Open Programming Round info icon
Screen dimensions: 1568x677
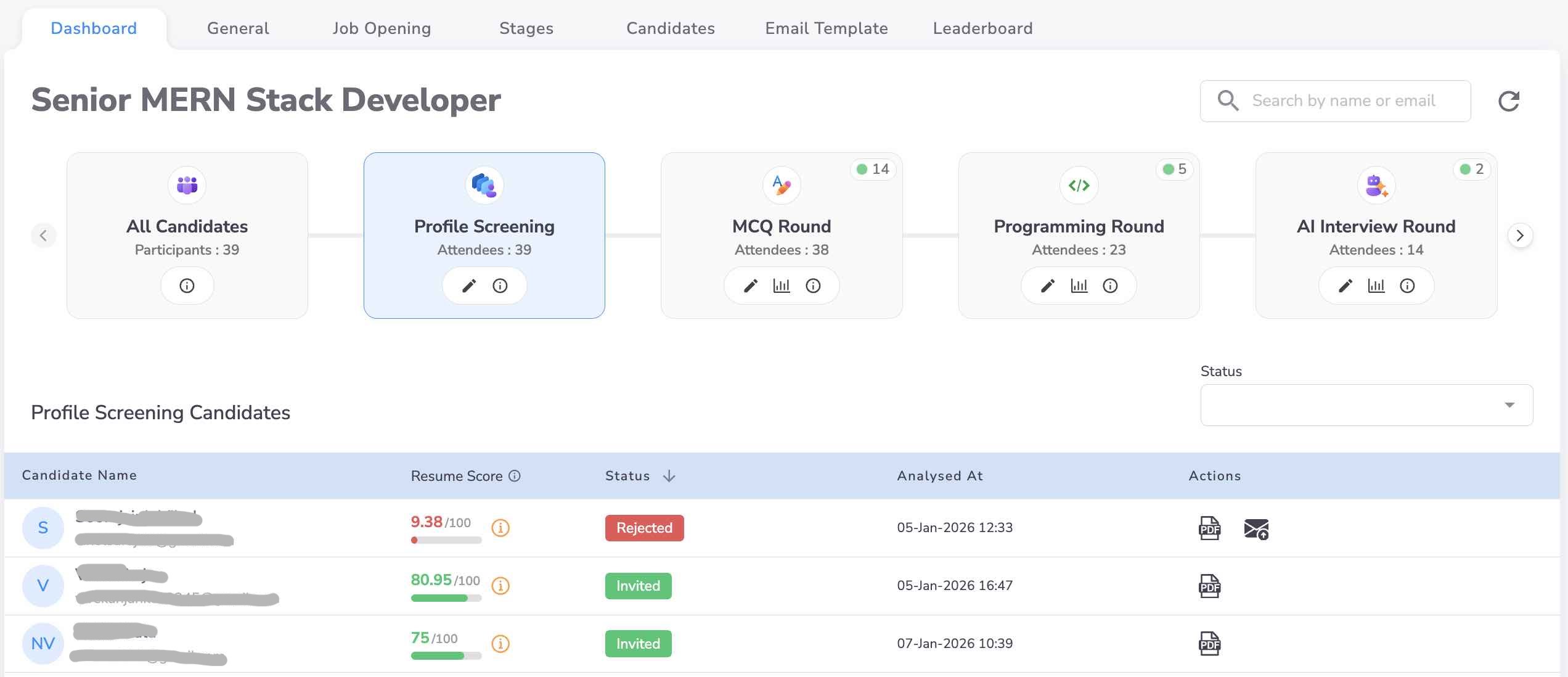tap(1110, 285)
